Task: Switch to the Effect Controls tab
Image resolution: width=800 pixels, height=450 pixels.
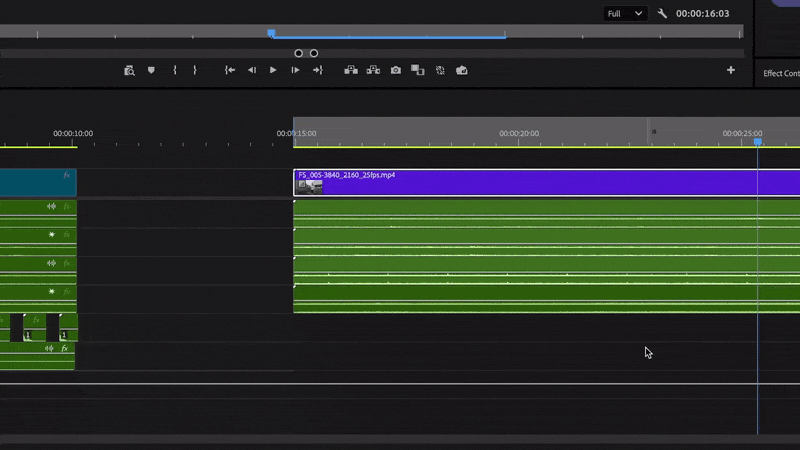Action: [781, 73]
